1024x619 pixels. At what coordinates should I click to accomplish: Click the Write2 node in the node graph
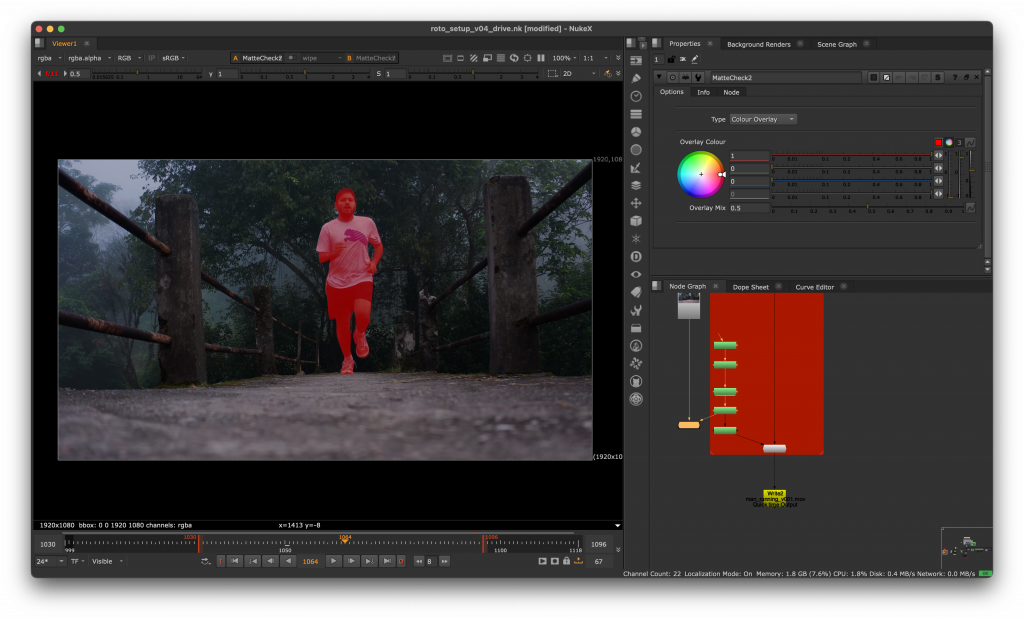(x=774, y=493)
